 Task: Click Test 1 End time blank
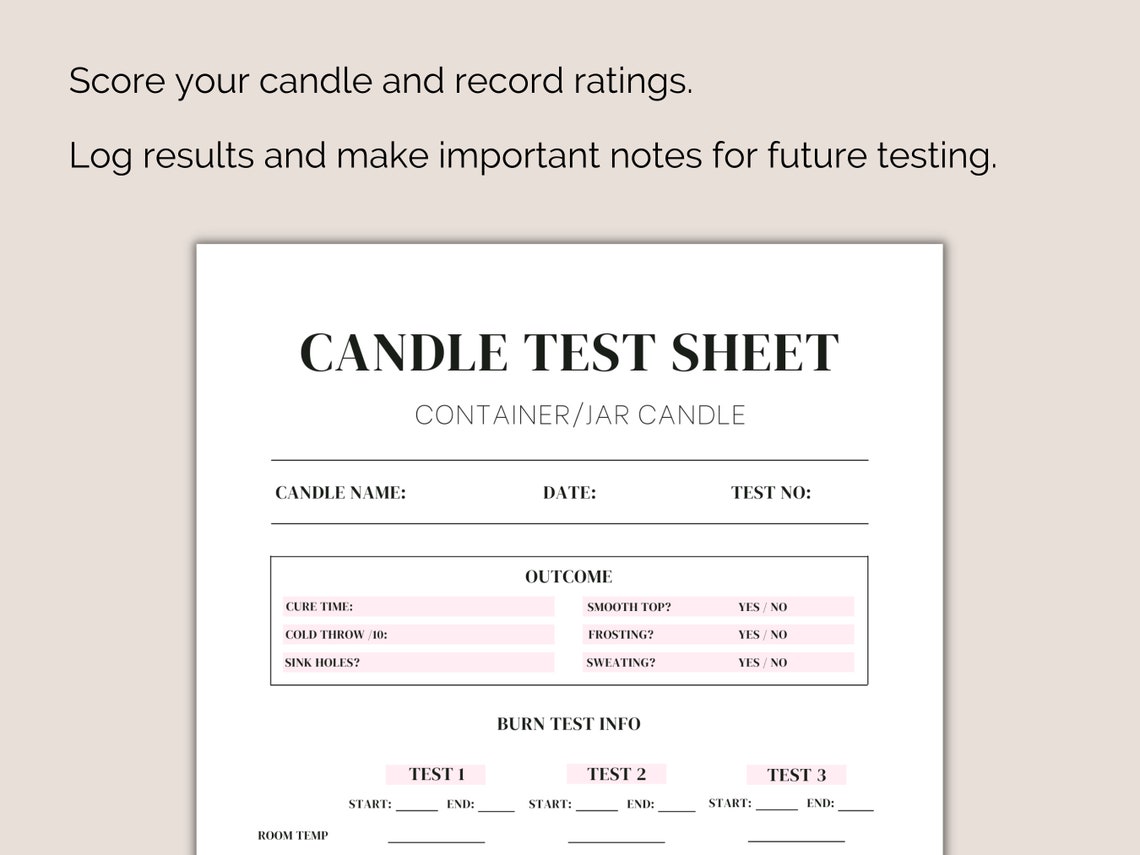click(x=496, y=806)
